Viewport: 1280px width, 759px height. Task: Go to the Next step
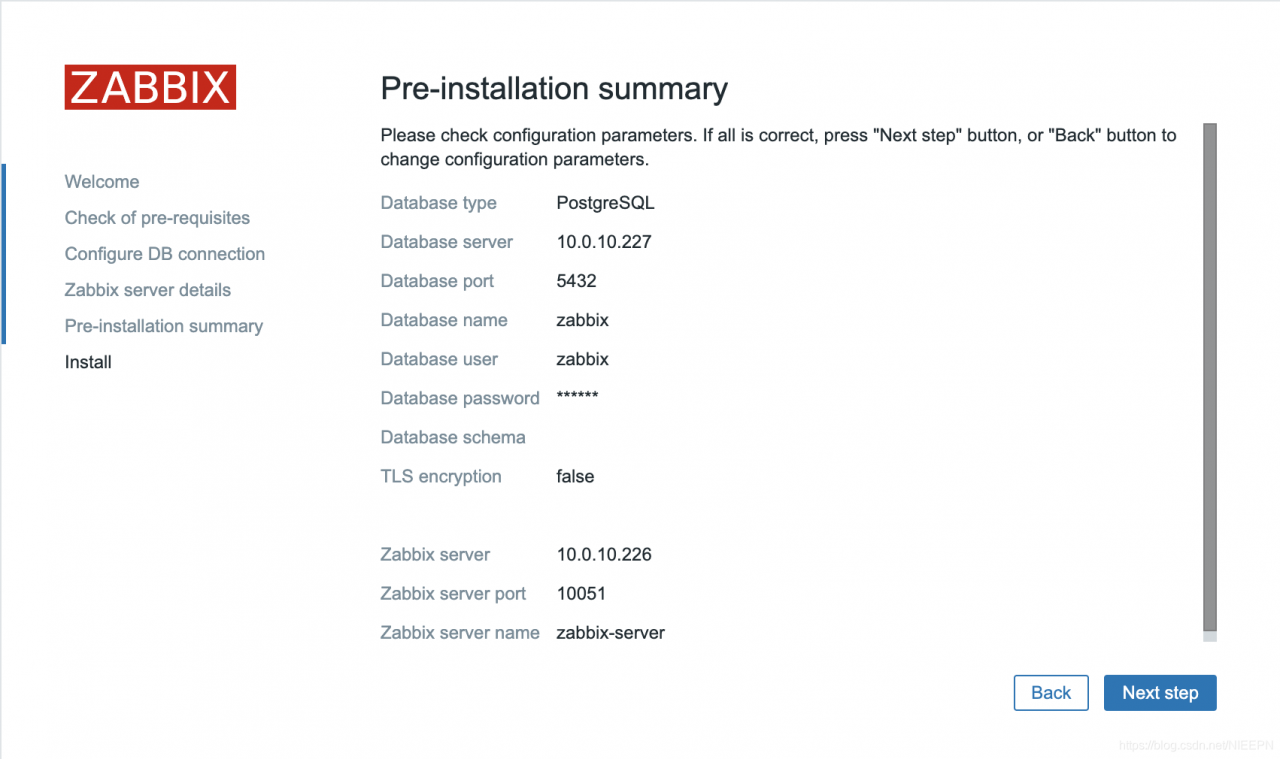coord(1160,693)
